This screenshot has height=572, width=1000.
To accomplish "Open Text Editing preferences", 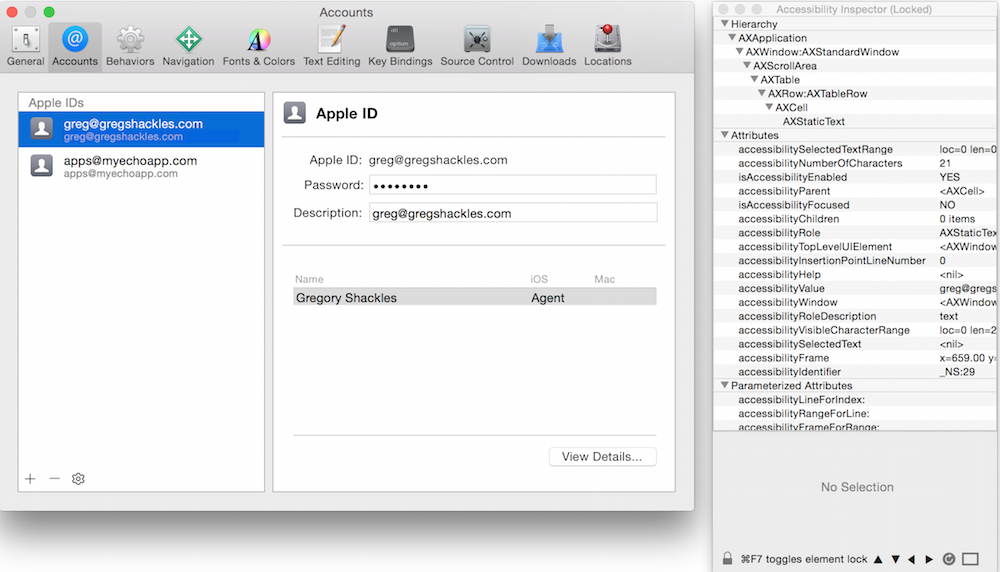I will [x=332, y=47].
